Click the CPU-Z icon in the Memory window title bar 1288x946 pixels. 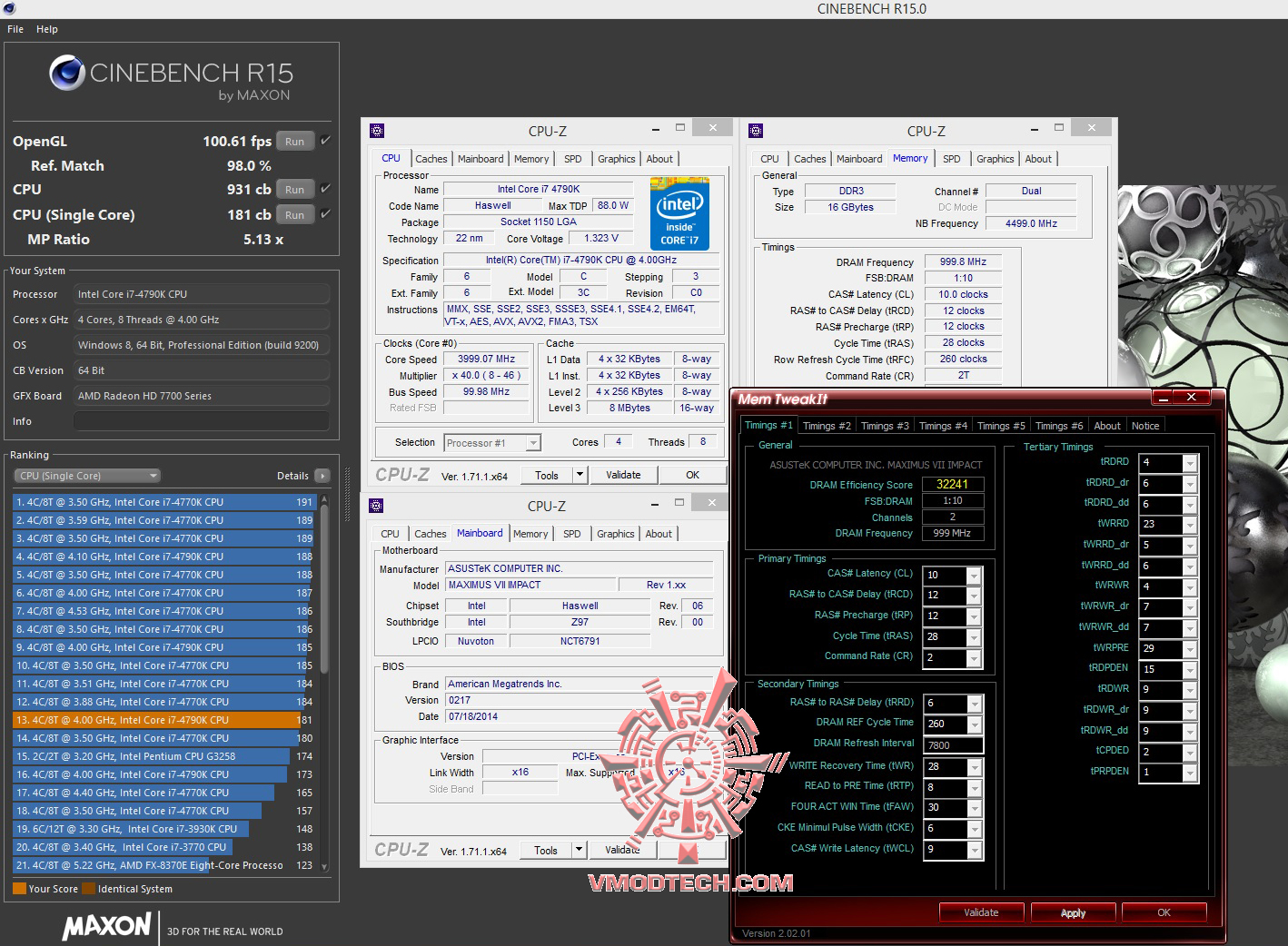756,131
